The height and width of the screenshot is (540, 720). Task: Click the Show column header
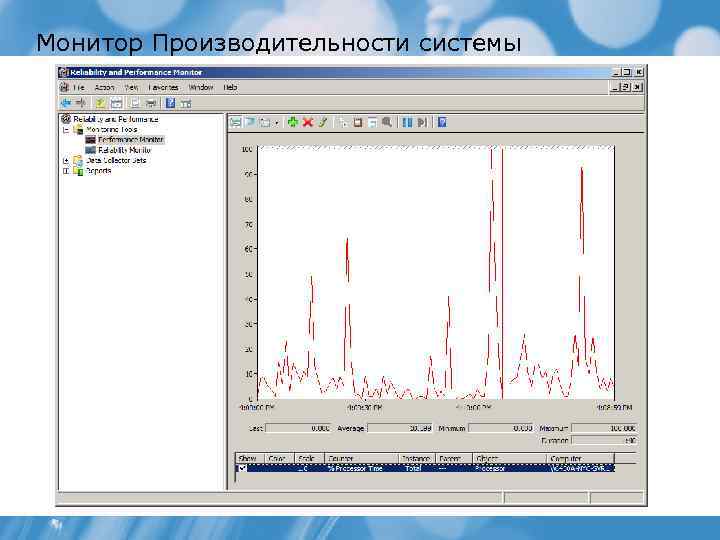coord(251,458)
